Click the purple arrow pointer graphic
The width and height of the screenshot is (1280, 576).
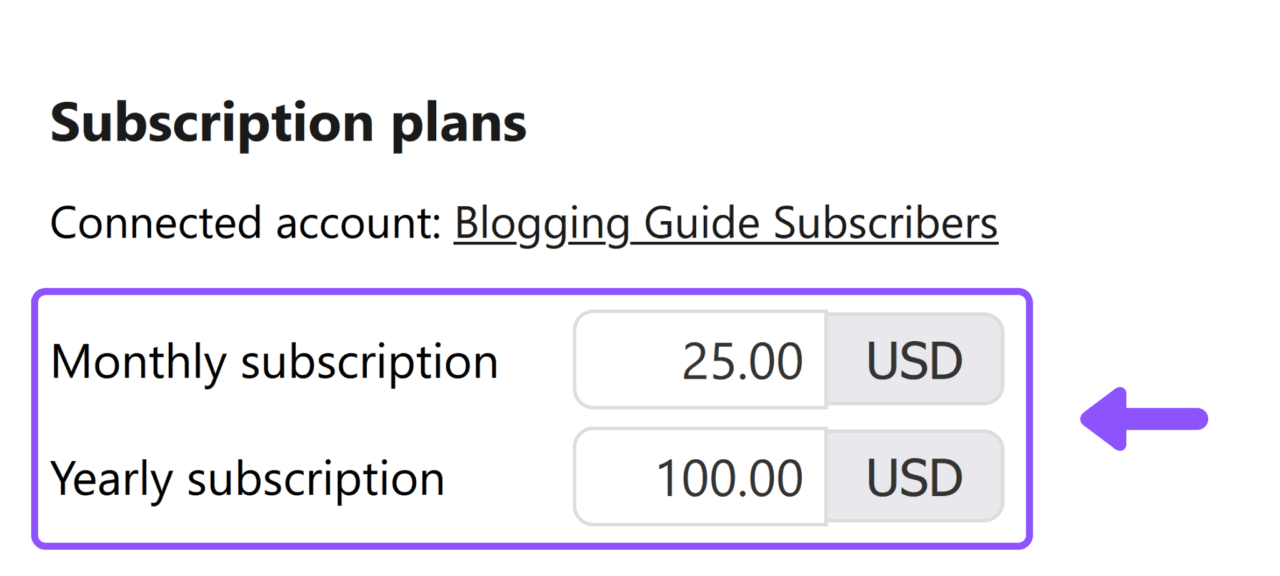point(1140,418)
